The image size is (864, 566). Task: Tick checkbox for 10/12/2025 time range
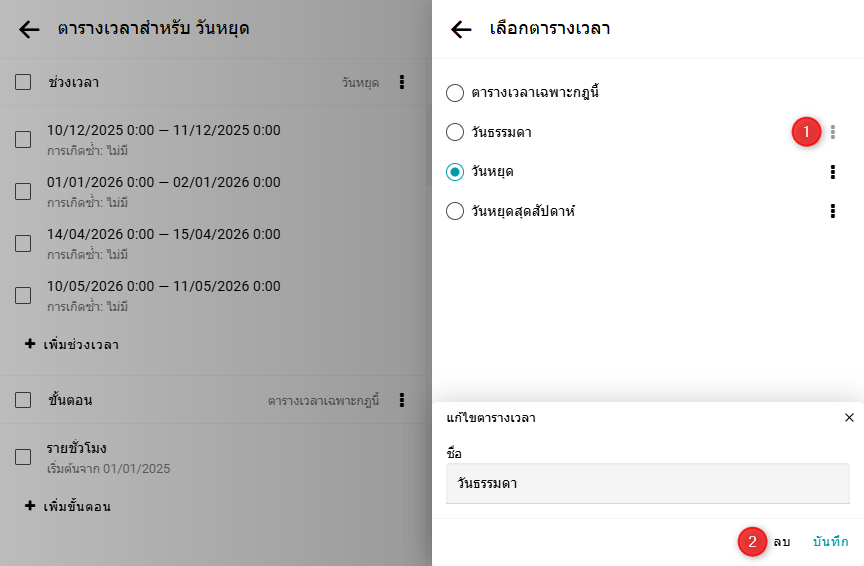[23, 140]
